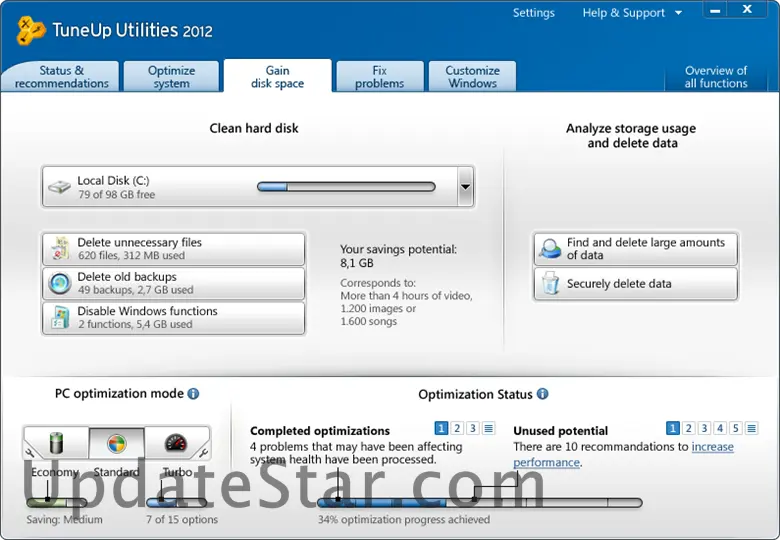Open info icon beside PC optimization mode
This screenshot has width=780, height=540.
[x=193, y=394]
